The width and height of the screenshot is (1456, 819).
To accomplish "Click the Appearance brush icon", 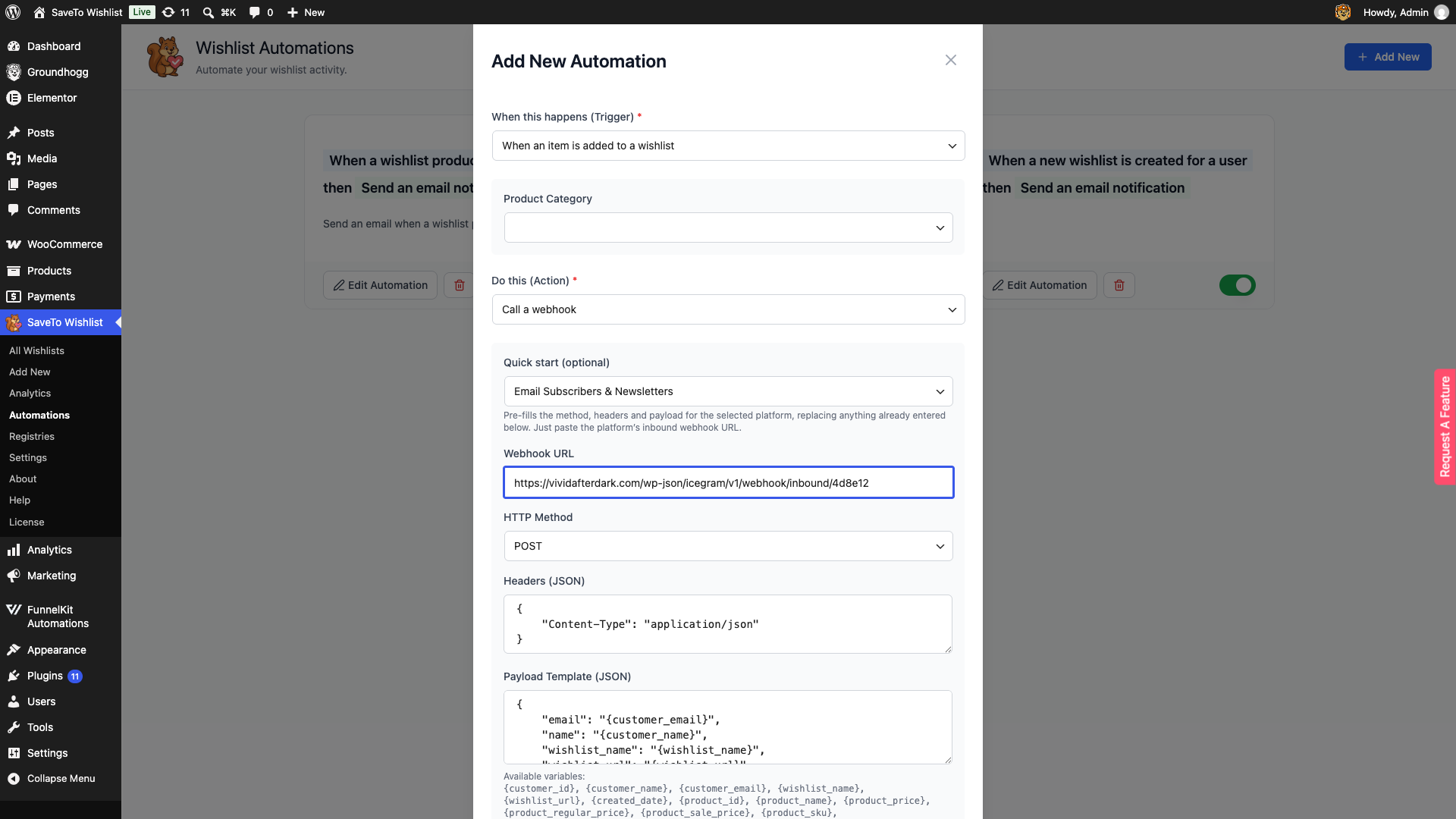I will (14, 650).
